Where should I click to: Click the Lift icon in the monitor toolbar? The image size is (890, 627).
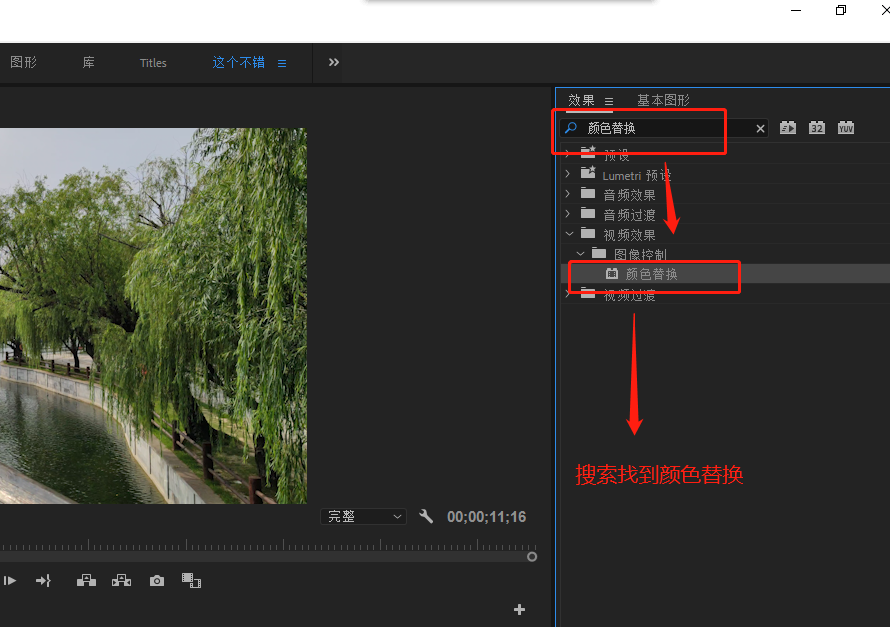[x=86, y=580]
